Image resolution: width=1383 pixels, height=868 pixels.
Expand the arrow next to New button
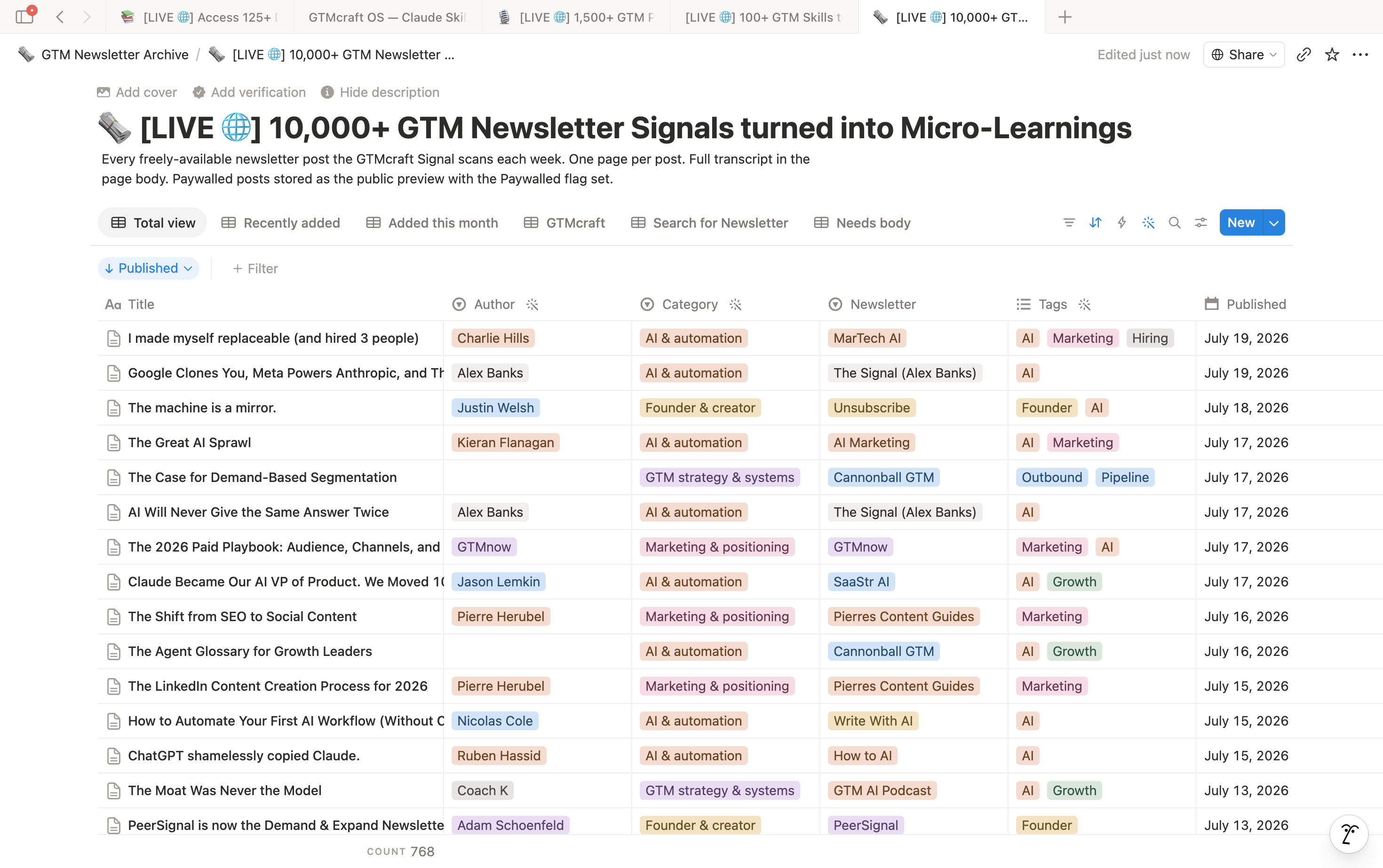[1274, 223]
